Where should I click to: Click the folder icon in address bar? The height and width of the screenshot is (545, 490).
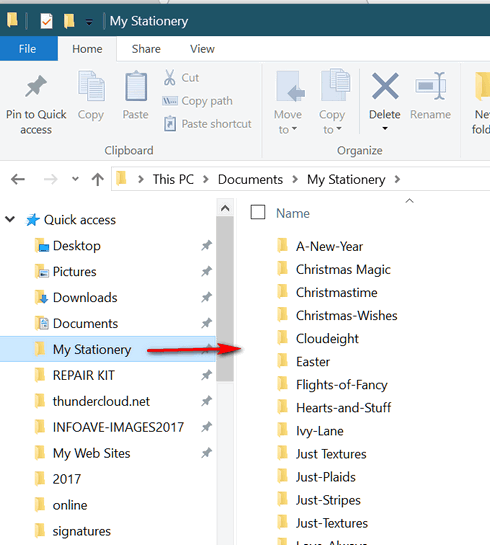click(x=121, y=178)
